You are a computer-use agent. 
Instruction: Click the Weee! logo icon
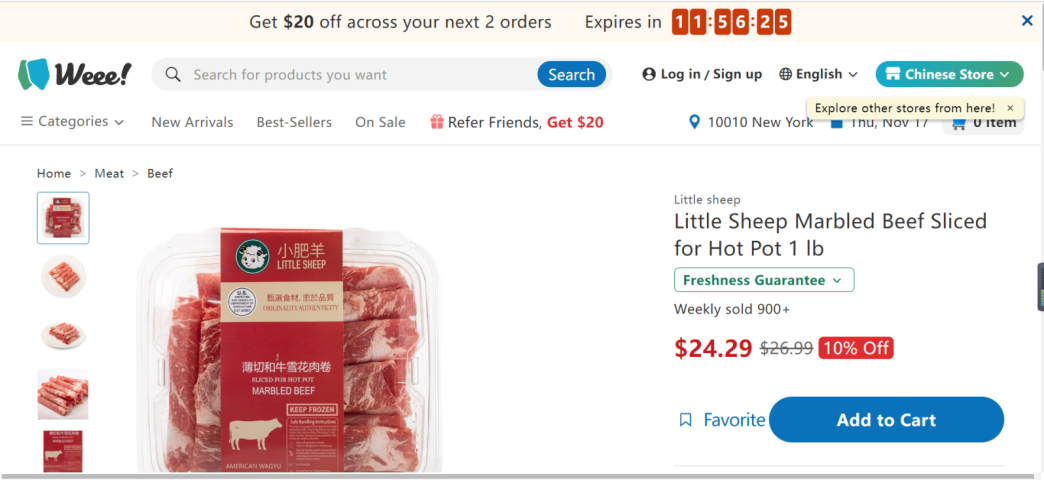[34, 74]
